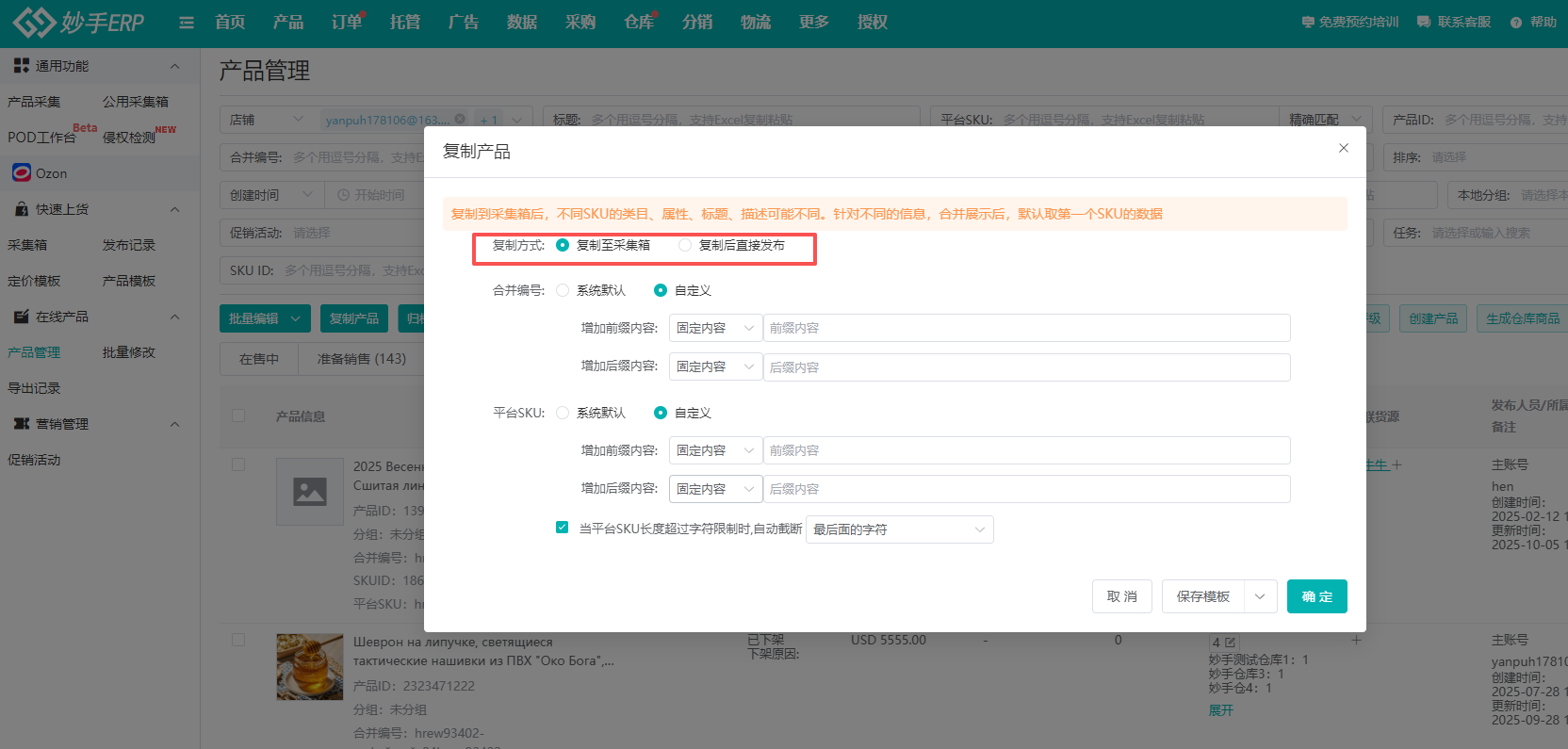The width and height of the screenshot is (1568, 749).
Task: Open the 仓库 top menu
Action: [x=638, y=23]
